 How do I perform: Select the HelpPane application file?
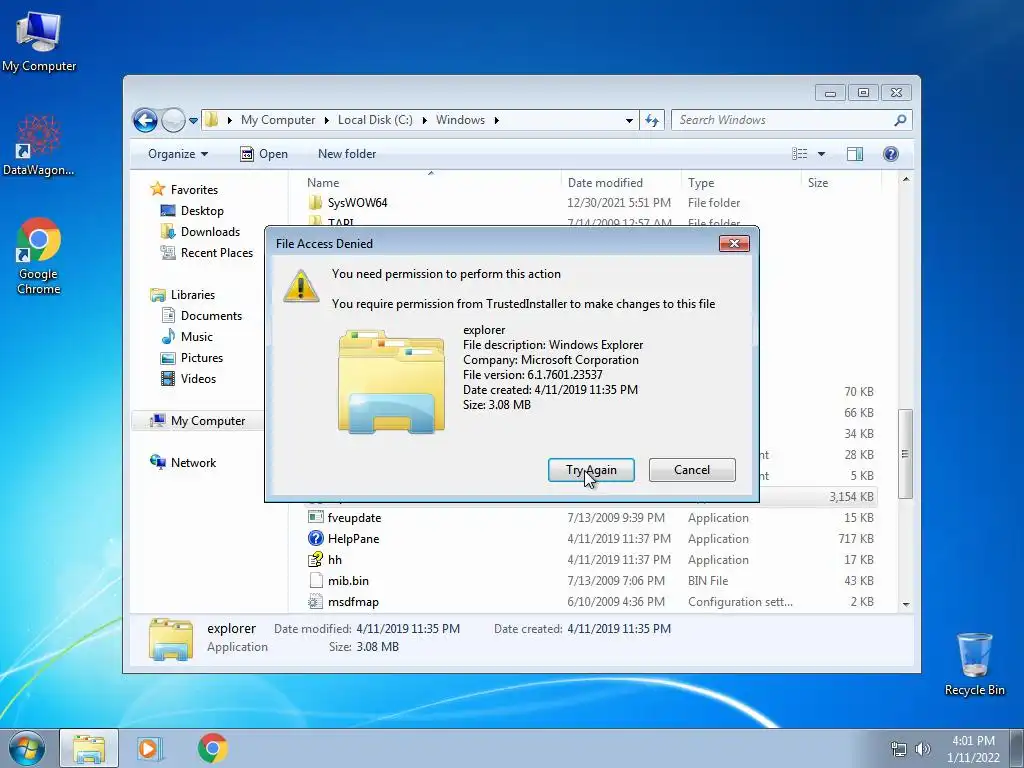point(592,538)
